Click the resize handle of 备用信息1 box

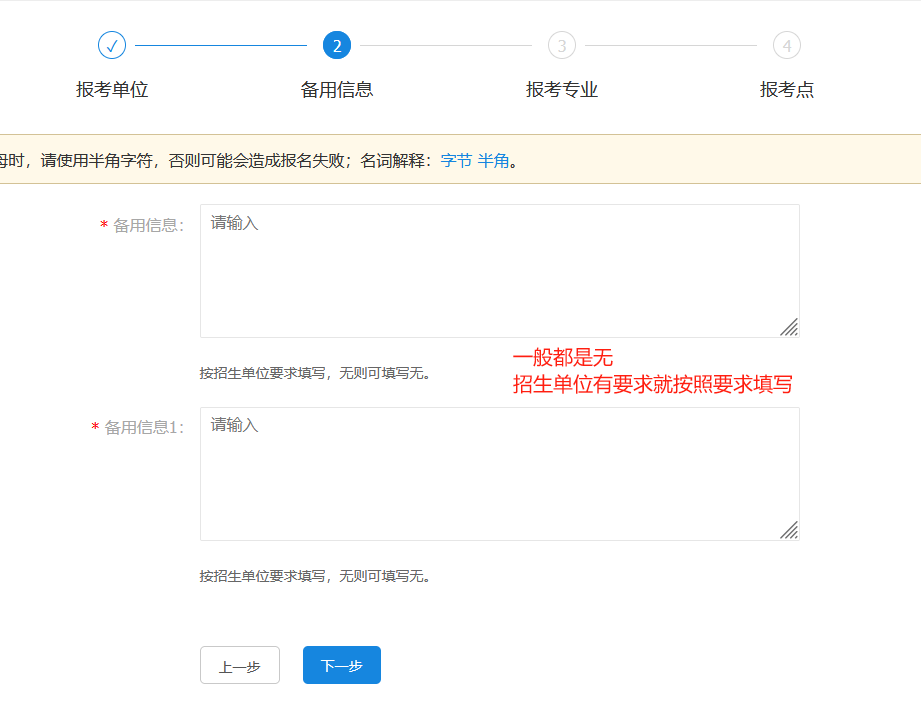pyautogui.click(x=789, y=530)
